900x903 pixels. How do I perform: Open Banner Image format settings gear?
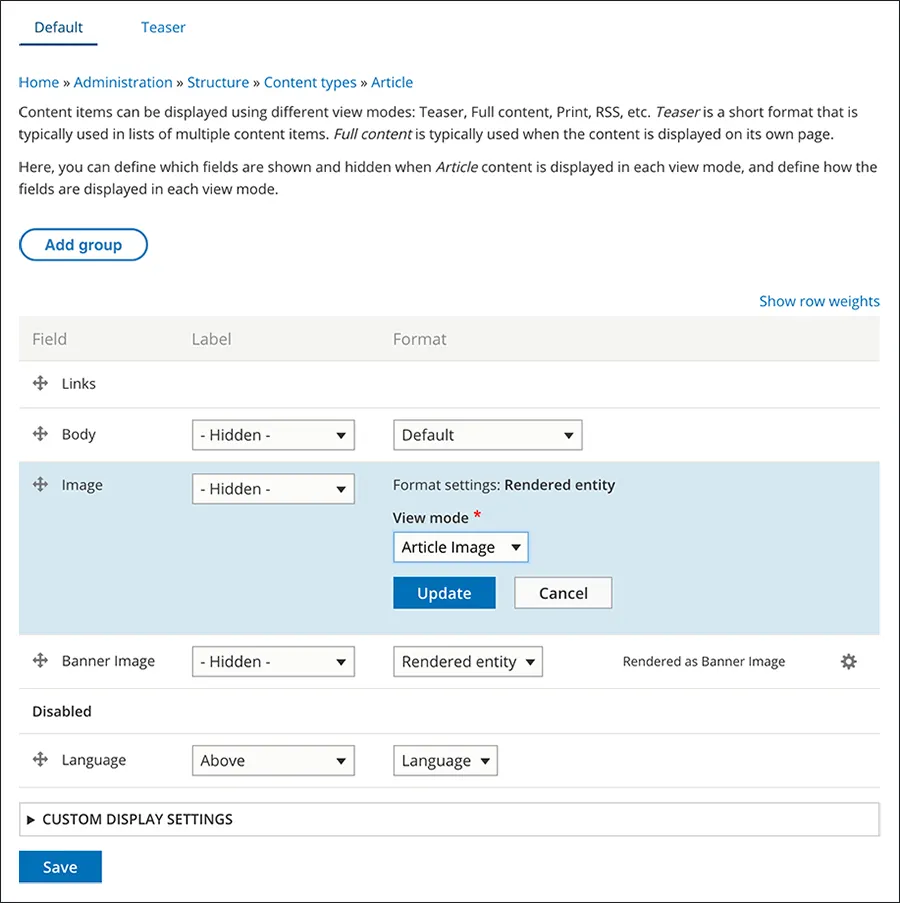pos(848,661)
